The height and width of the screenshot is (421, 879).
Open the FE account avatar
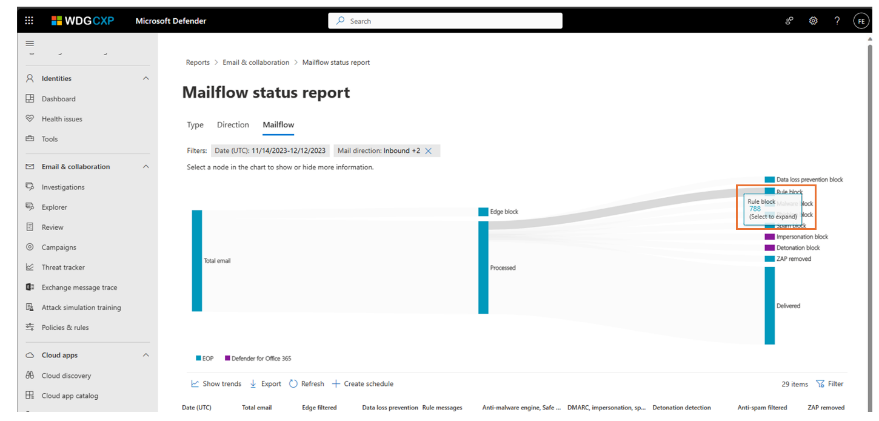(x=860, y=21)
